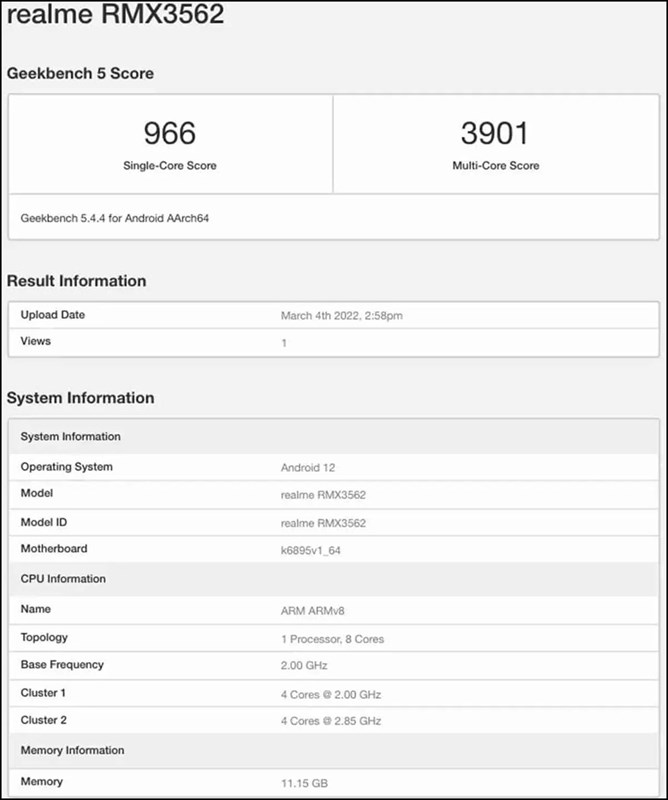Viewport: 668px width, 800px height.
Task: Click the Cluster 2 label
Action: pyautogui.click(x=44, y=720)
